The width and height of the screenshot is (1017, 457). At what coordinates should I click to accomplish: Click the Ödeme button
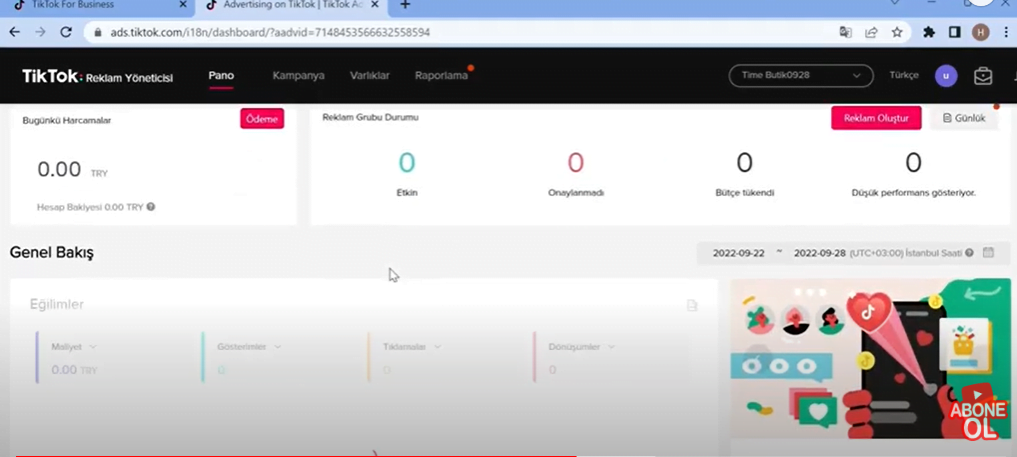click(262, 119)
